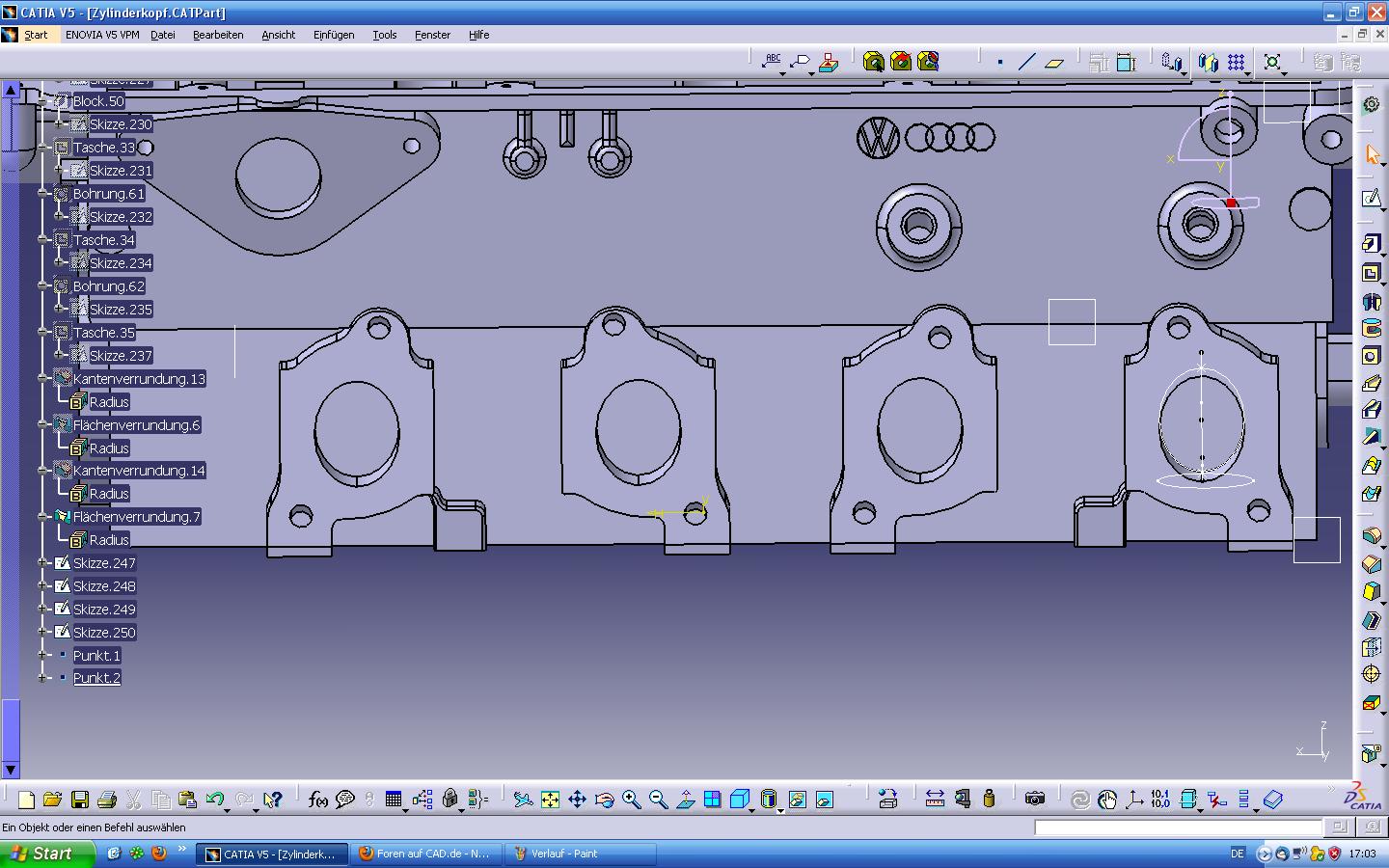The image size is (1389, 868).
Task: Click the tree scrollbar down arrow
Action: 11,770
